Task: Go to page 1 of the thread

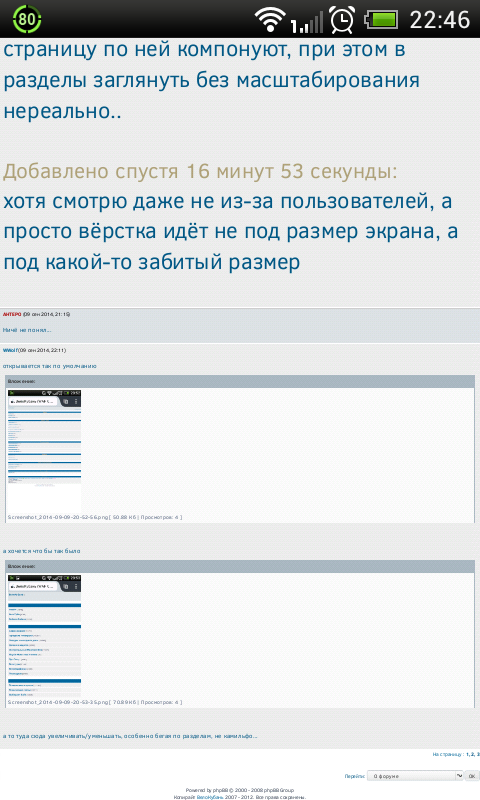Action: (467, 754)
